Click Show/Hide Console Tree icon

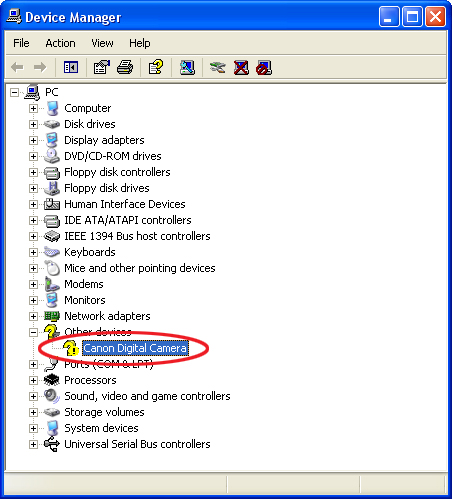pyautogui.click(x=71, y=67)
